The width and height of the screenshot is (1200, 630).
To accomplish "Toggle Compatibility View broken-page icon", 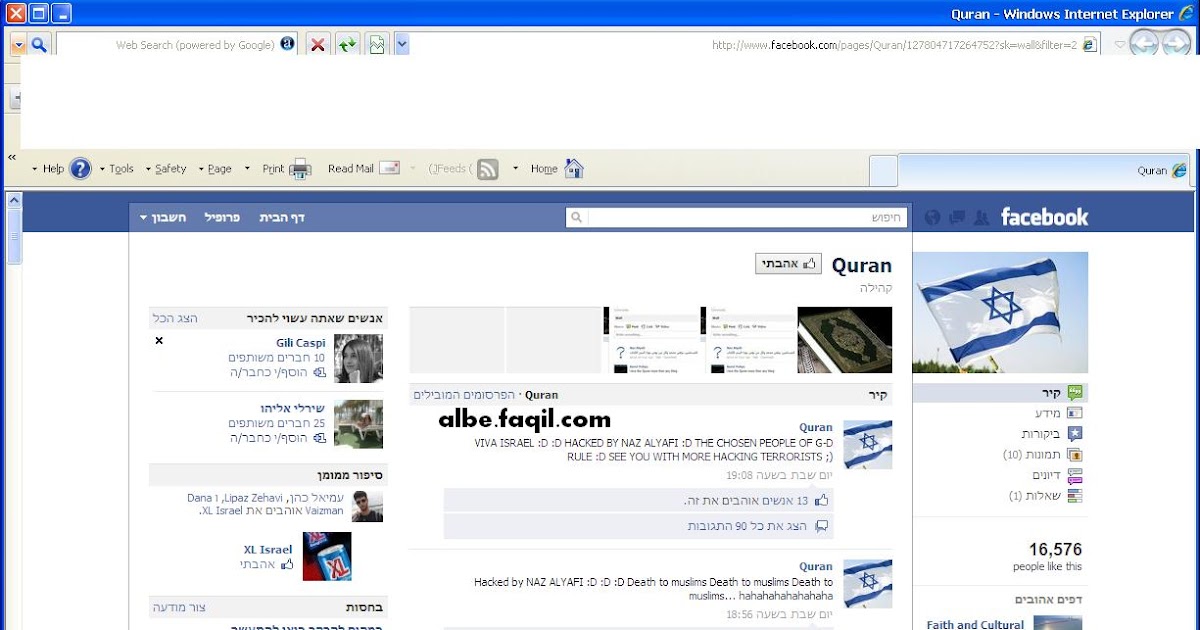I will tap(377, 44).
